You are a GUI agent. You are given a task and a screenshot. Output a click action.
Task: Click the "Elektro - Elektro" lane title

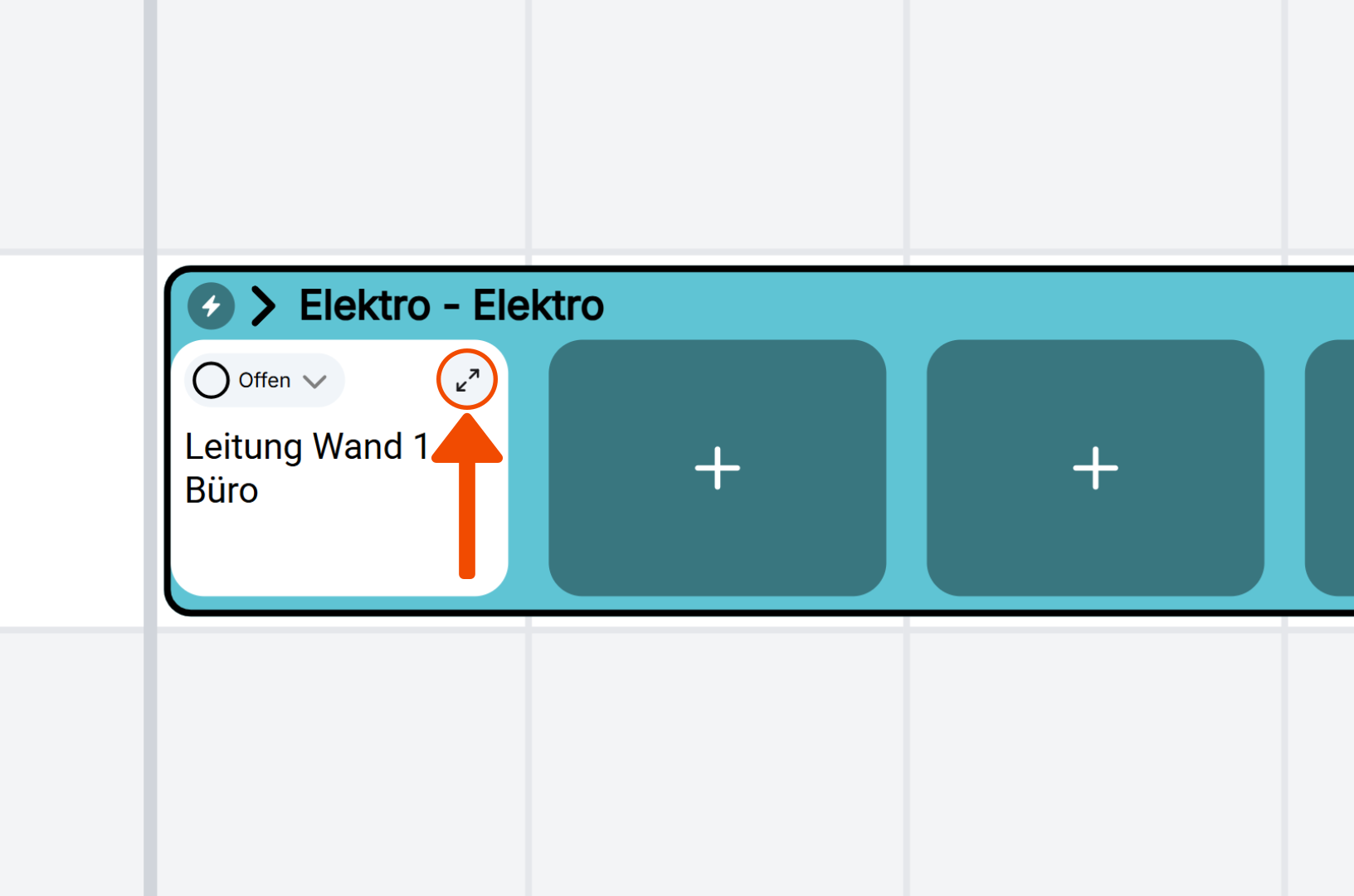(x=451, y=306)
